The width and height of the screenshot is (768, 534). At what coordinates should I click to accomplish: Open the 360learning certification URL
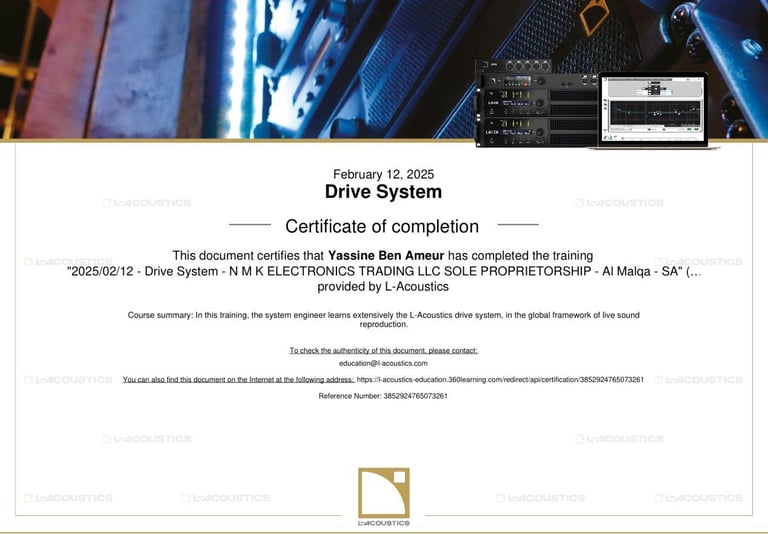pos(500,380)
